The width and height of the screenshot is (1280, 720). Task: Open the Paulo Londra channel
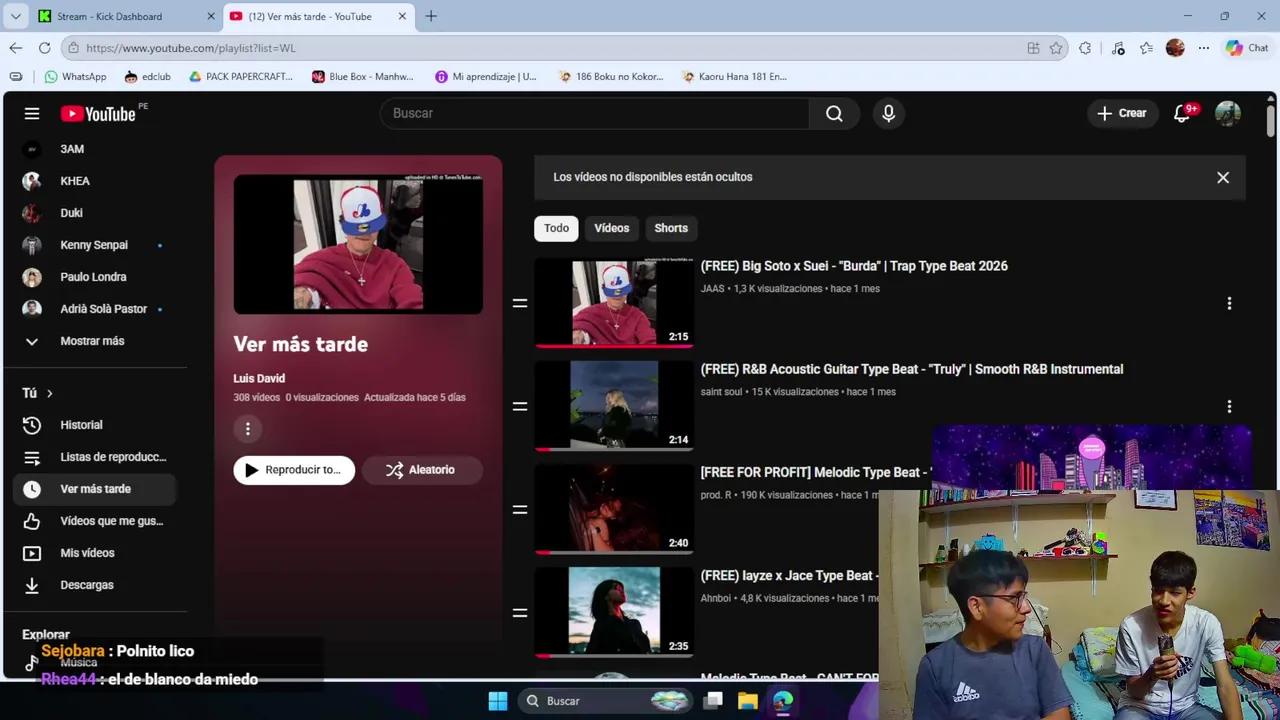pos(95,277)
